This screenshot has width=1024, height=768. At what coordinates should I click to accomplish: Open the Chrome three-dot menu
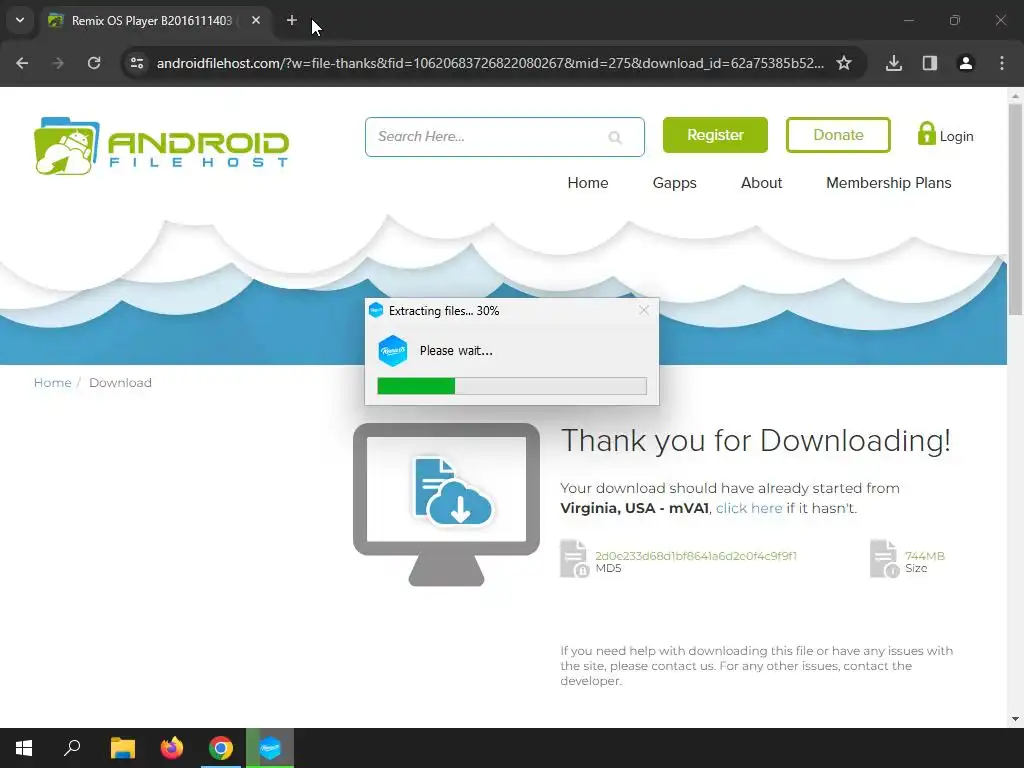(1002, 63)
